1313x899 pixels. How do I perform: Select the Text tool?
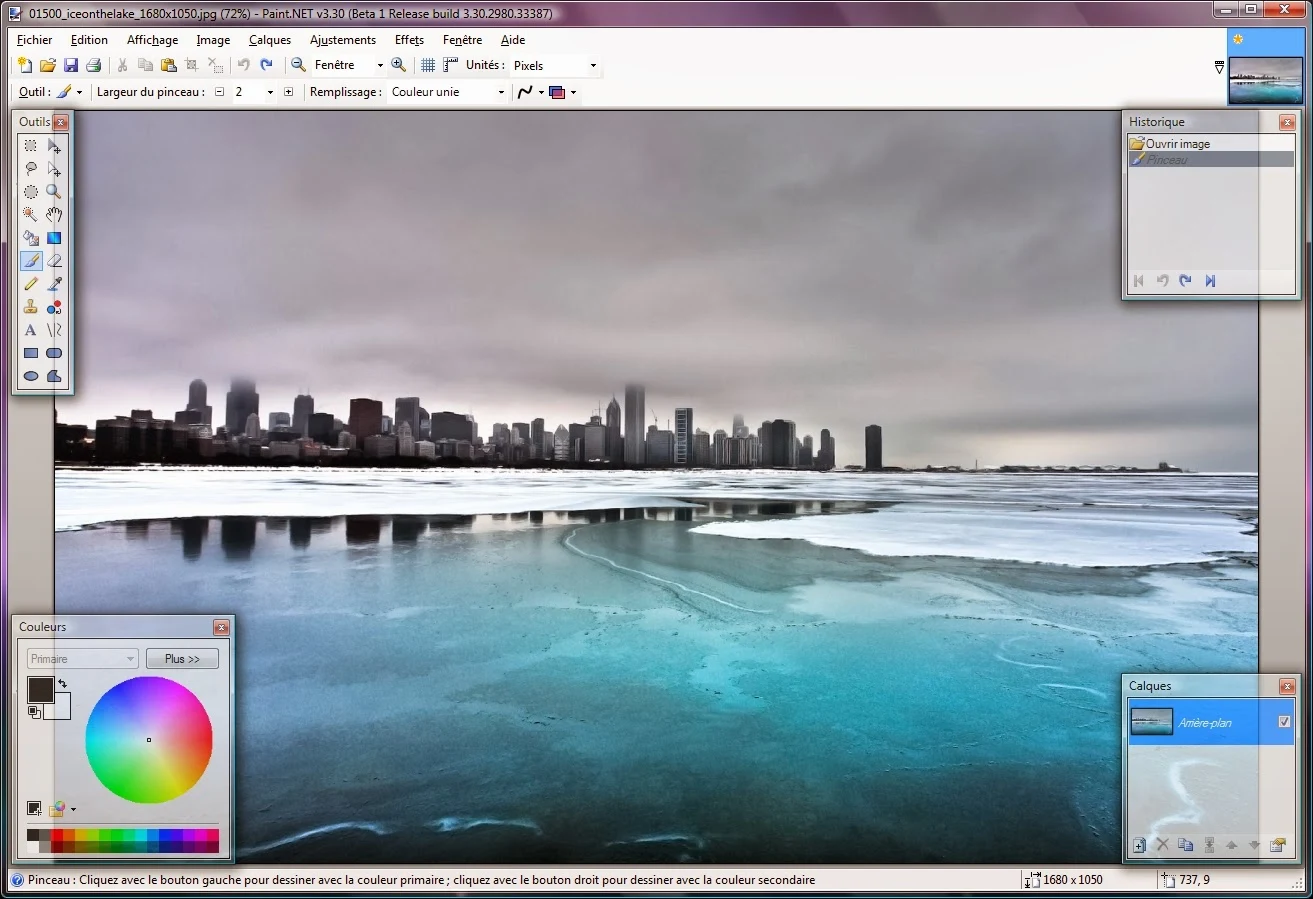coord(30,330)
